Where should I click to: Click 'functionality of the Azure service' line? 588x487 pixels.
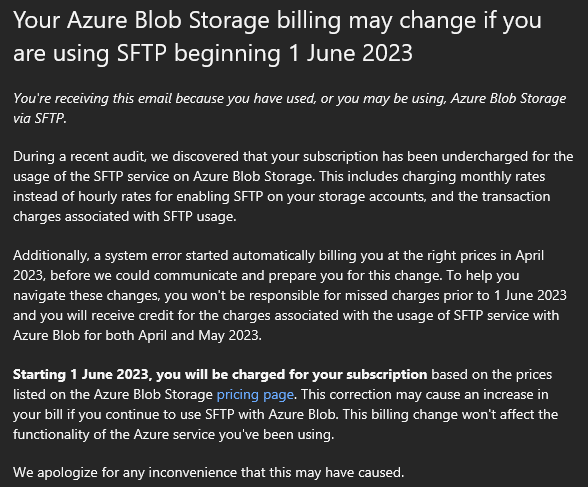click(174, 435)
